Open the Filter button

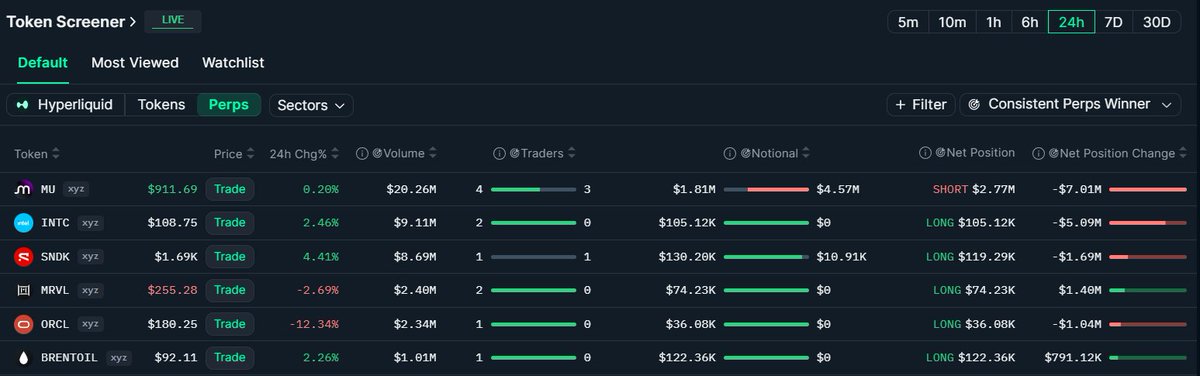click(x=920, y=104)
